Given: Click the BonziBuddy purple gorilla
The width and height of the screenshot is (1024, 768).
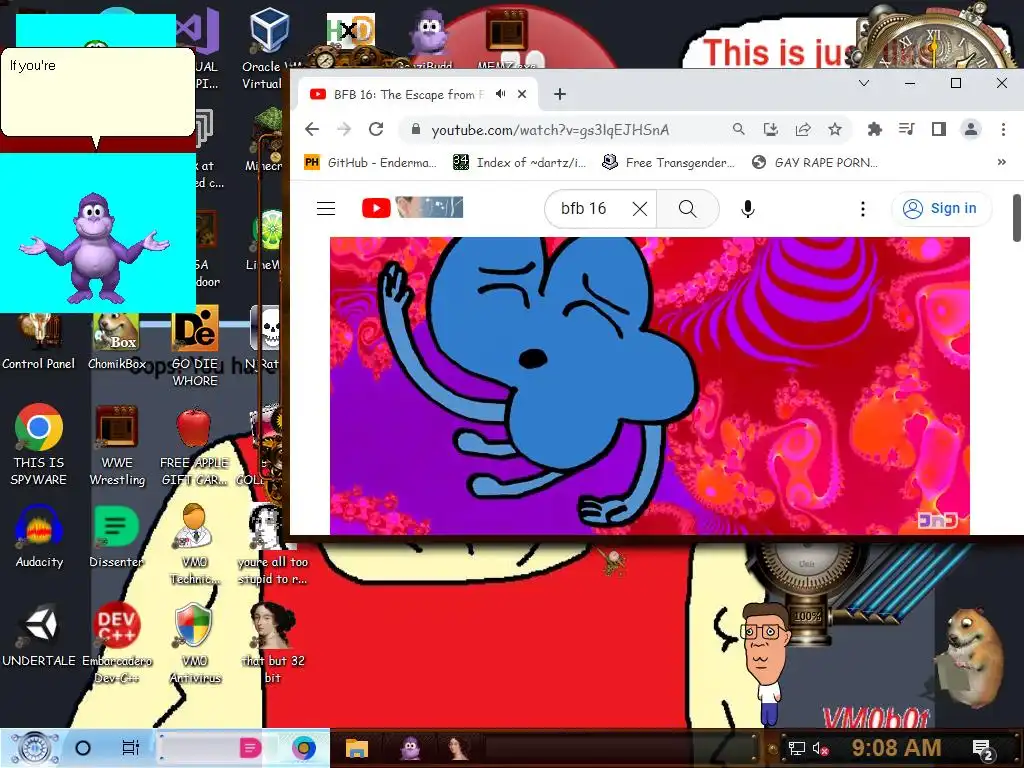Looking at the screenshot, I should click(94, 248).
